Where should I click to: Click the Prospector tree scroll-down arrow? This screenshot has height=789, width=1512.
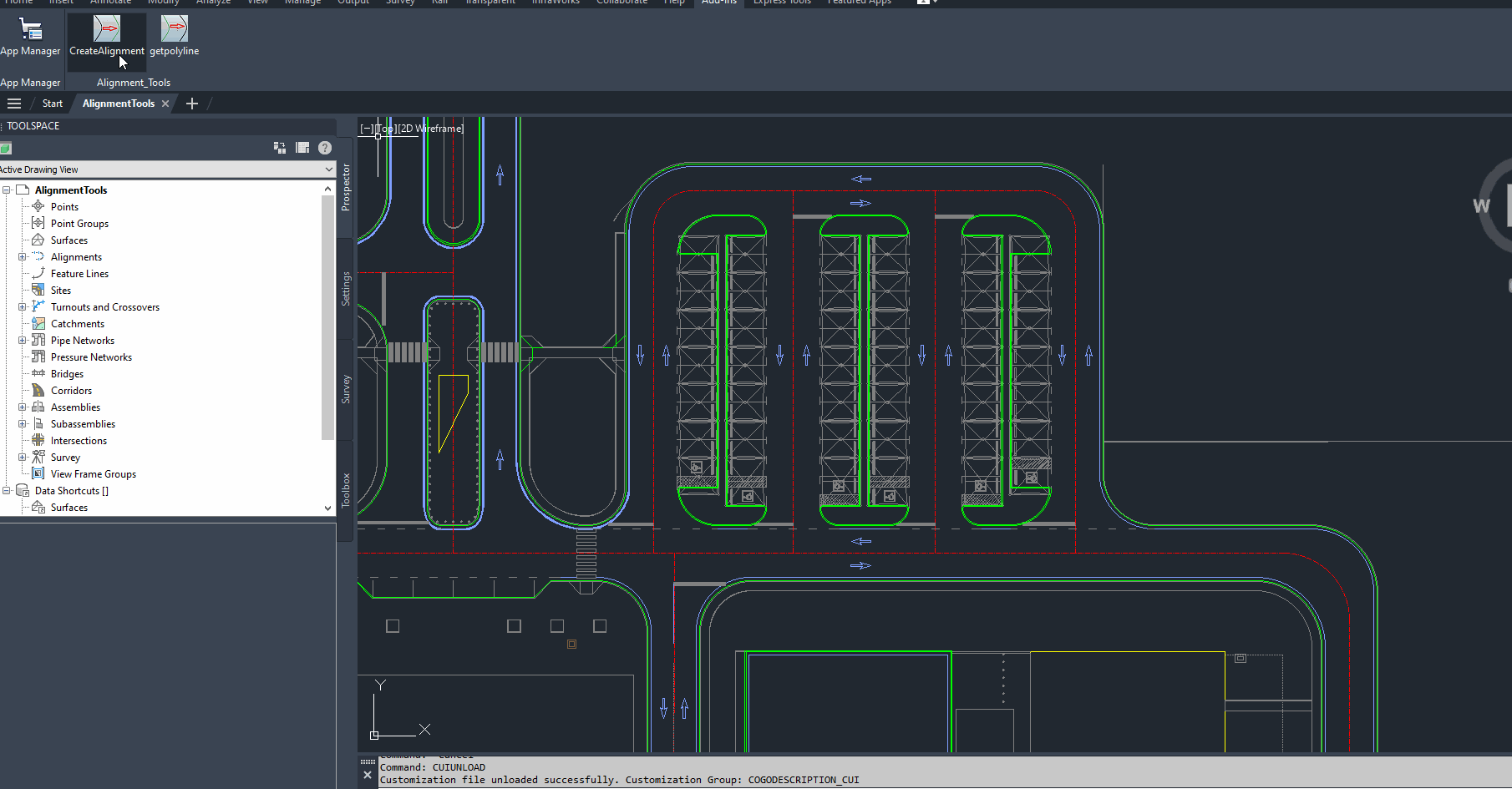[327, 508]
